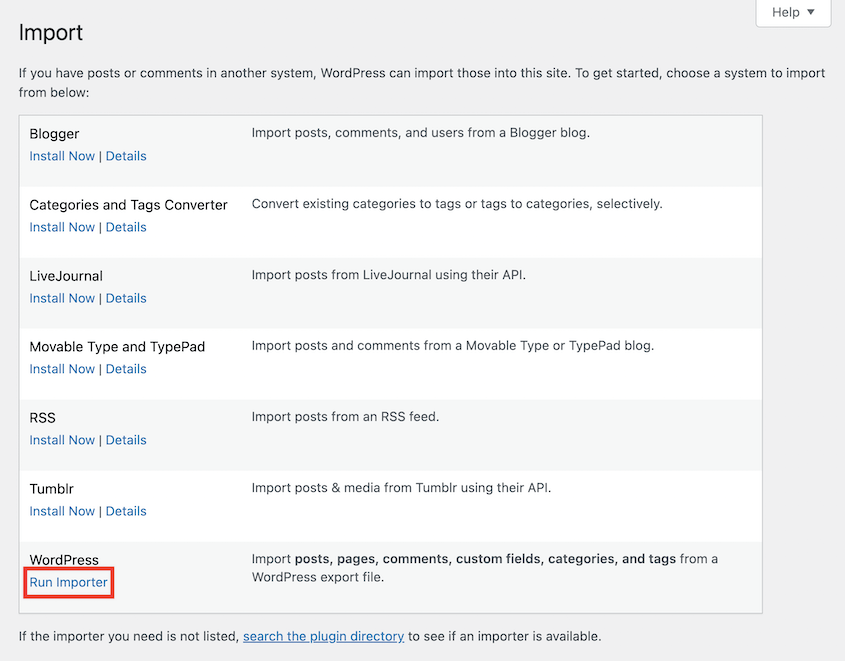Install the Movable Type and TypePad importer
The width and height of the screenshot is (845, 661).
[62, 369]
